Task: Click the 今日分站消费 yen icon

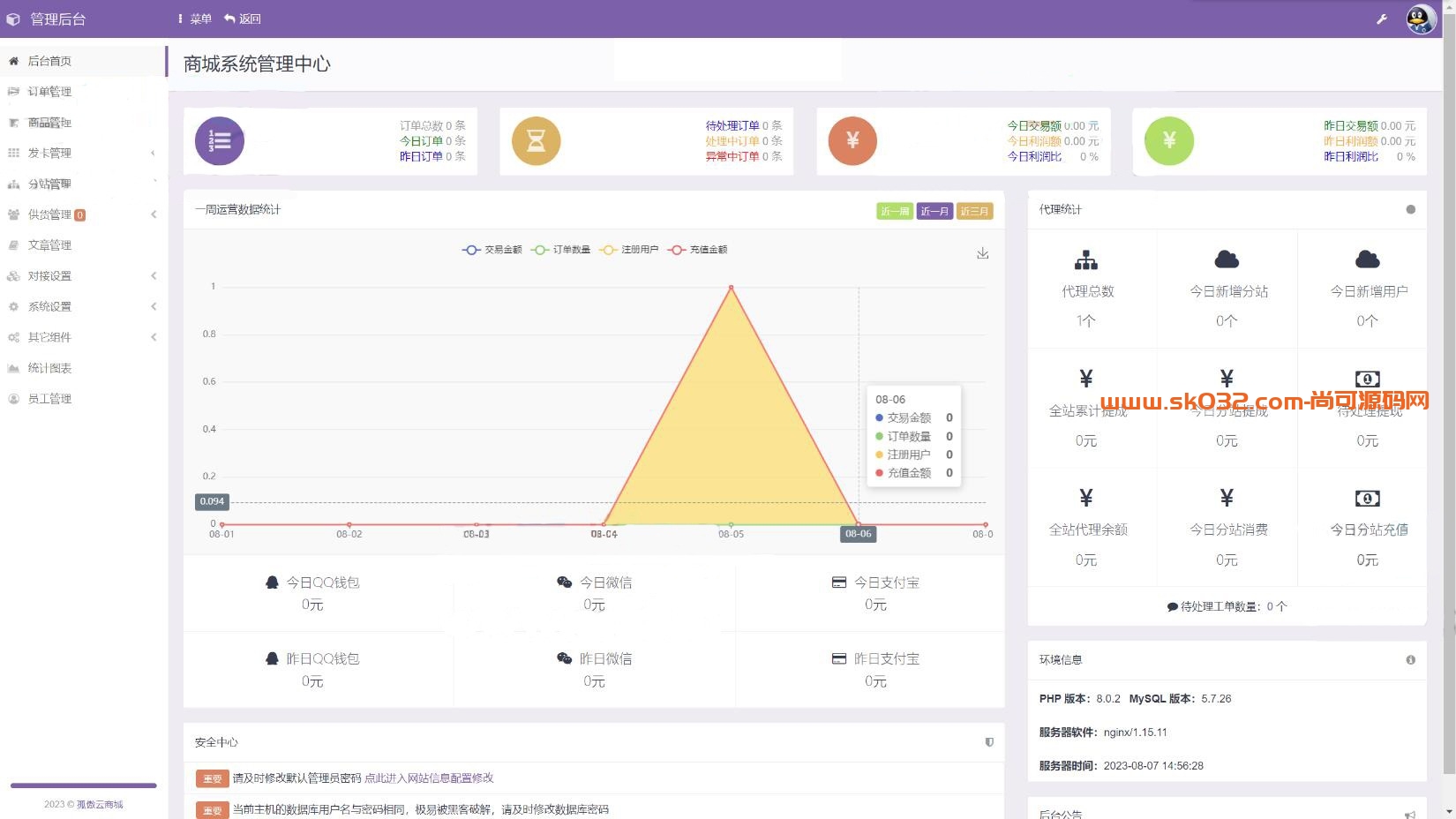Action: click(1227, 498)
